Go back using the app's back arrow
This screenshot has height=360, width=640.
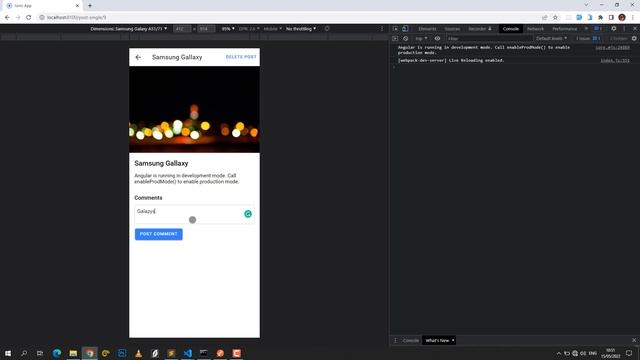[138, 57]
